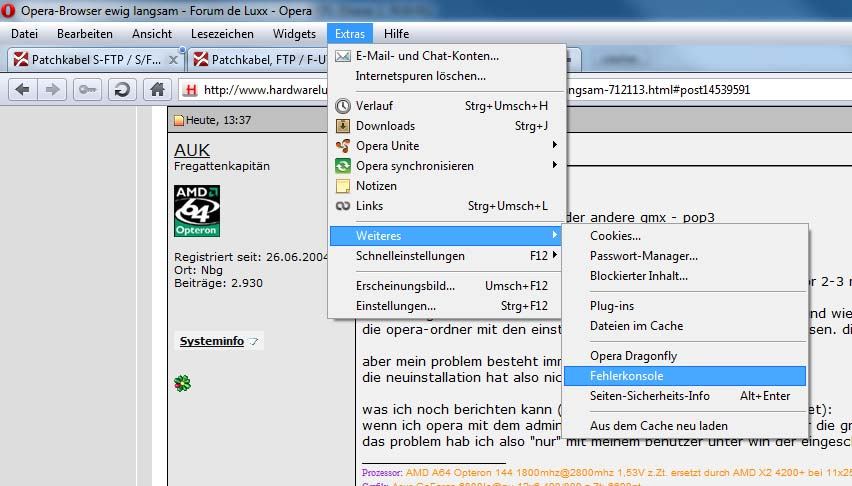Open the Ansicht menu
852x486 pixels.
click(x=152, y=34)
